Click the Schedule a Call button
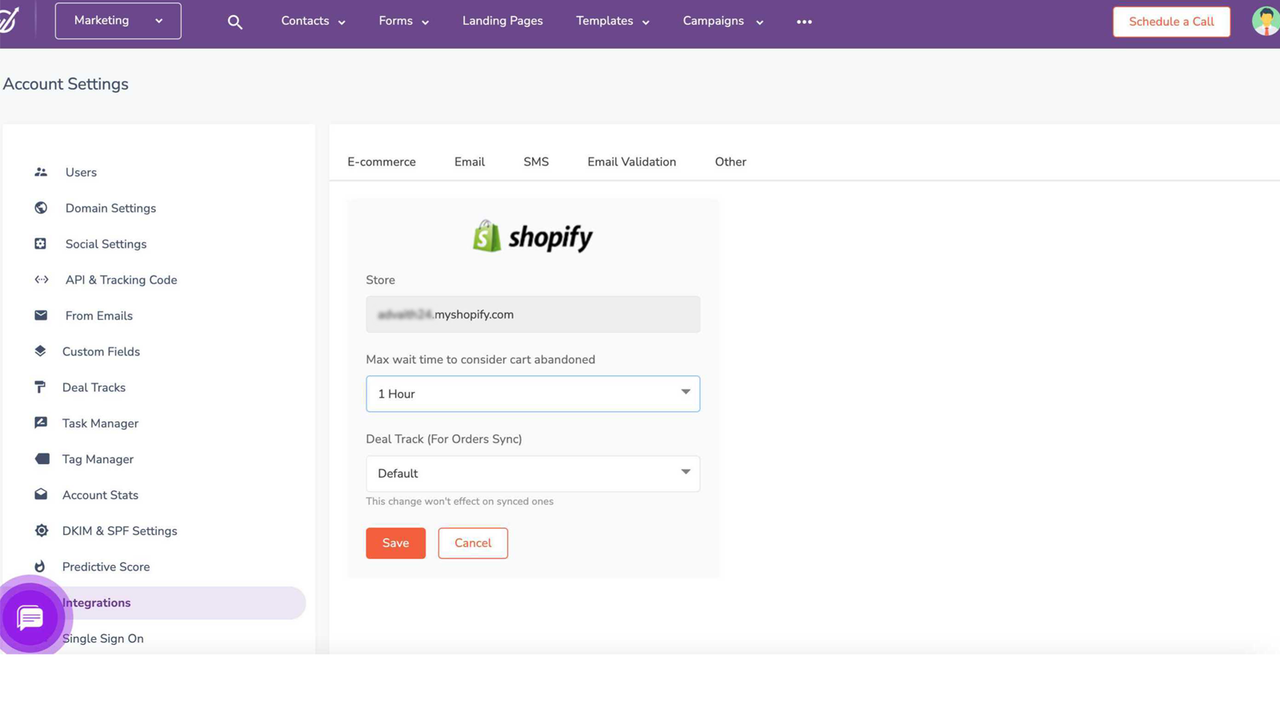This screenshot has height=720, width=1280. click(x=1171, y=21)
